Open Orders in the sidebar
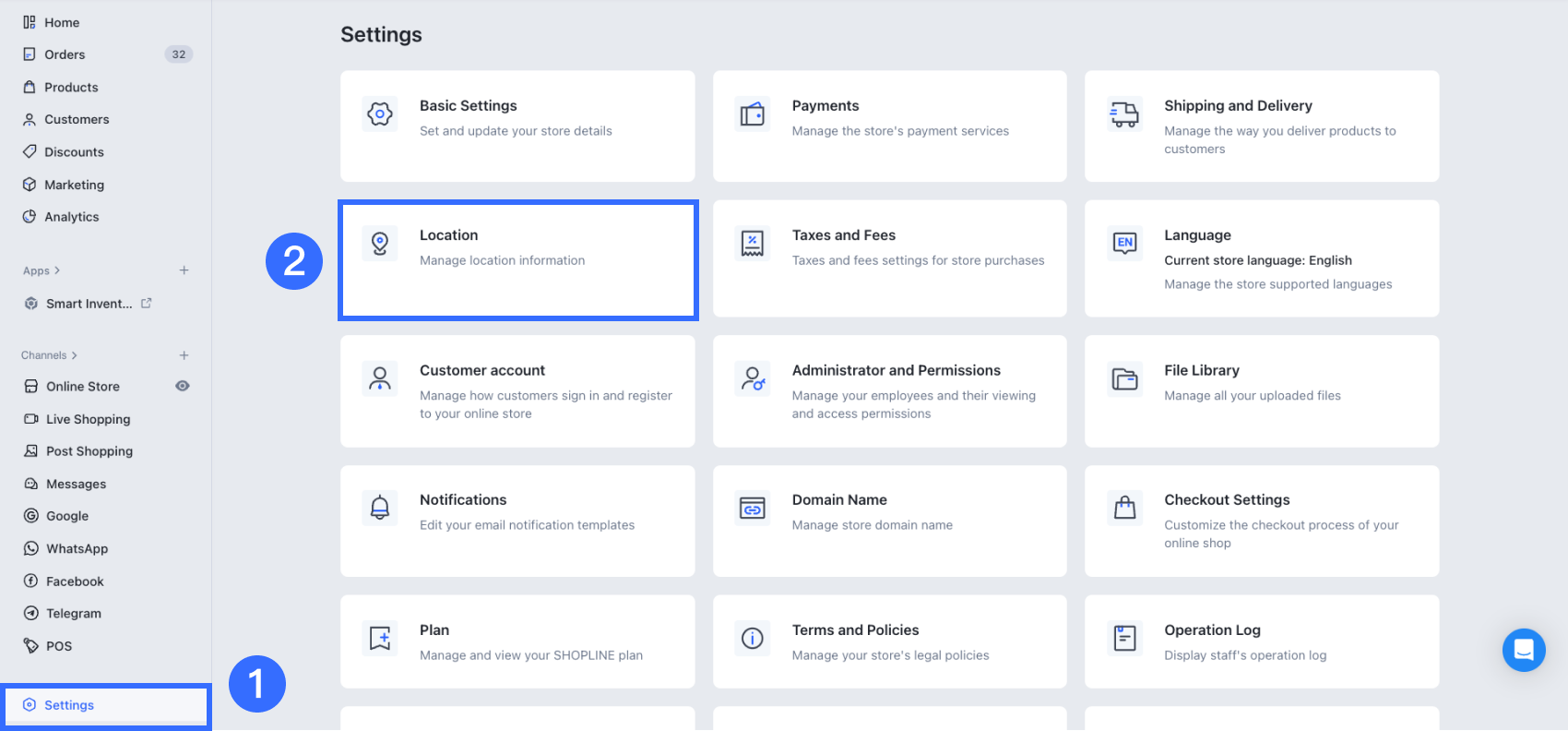The image size is (1568, 731). tap(65, 54)
